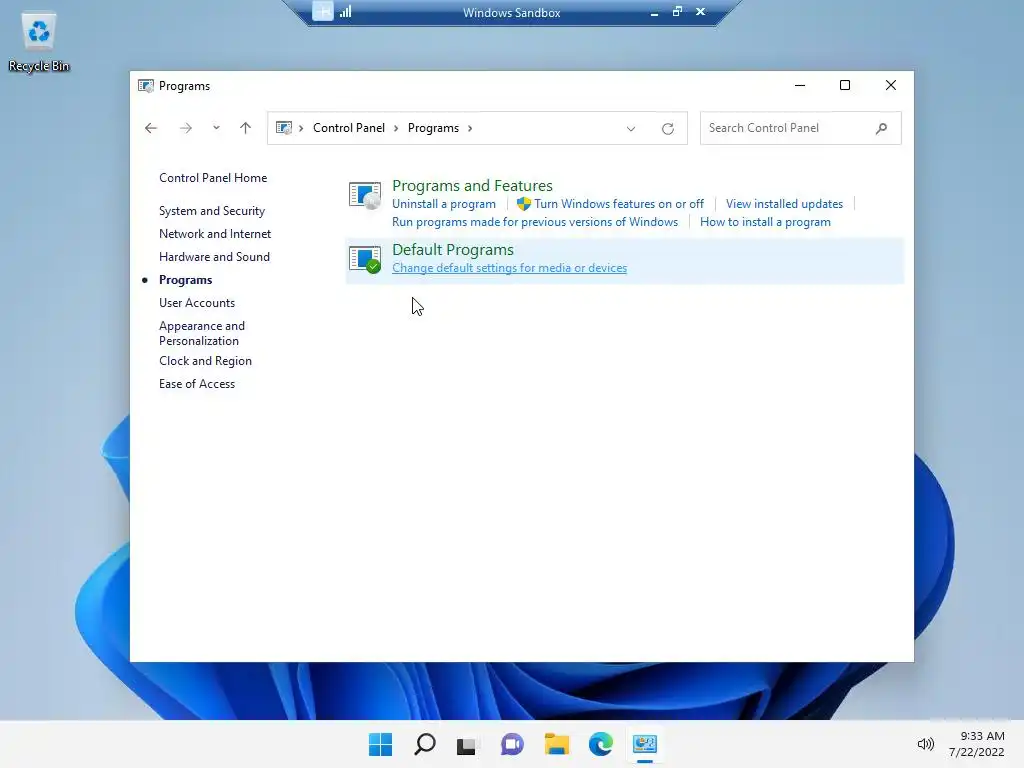Go up one level with the Up arrow
This screenshot has height=768, width=1024.
[x=246, y=128]
